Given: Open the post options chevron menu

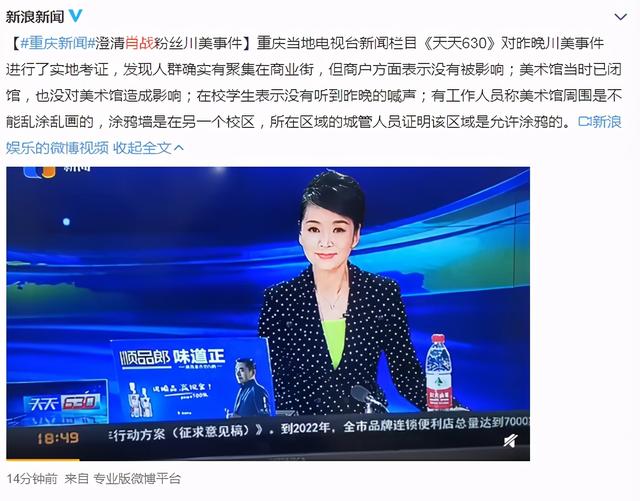Looking at the screenshot, I should click(620, 17).
